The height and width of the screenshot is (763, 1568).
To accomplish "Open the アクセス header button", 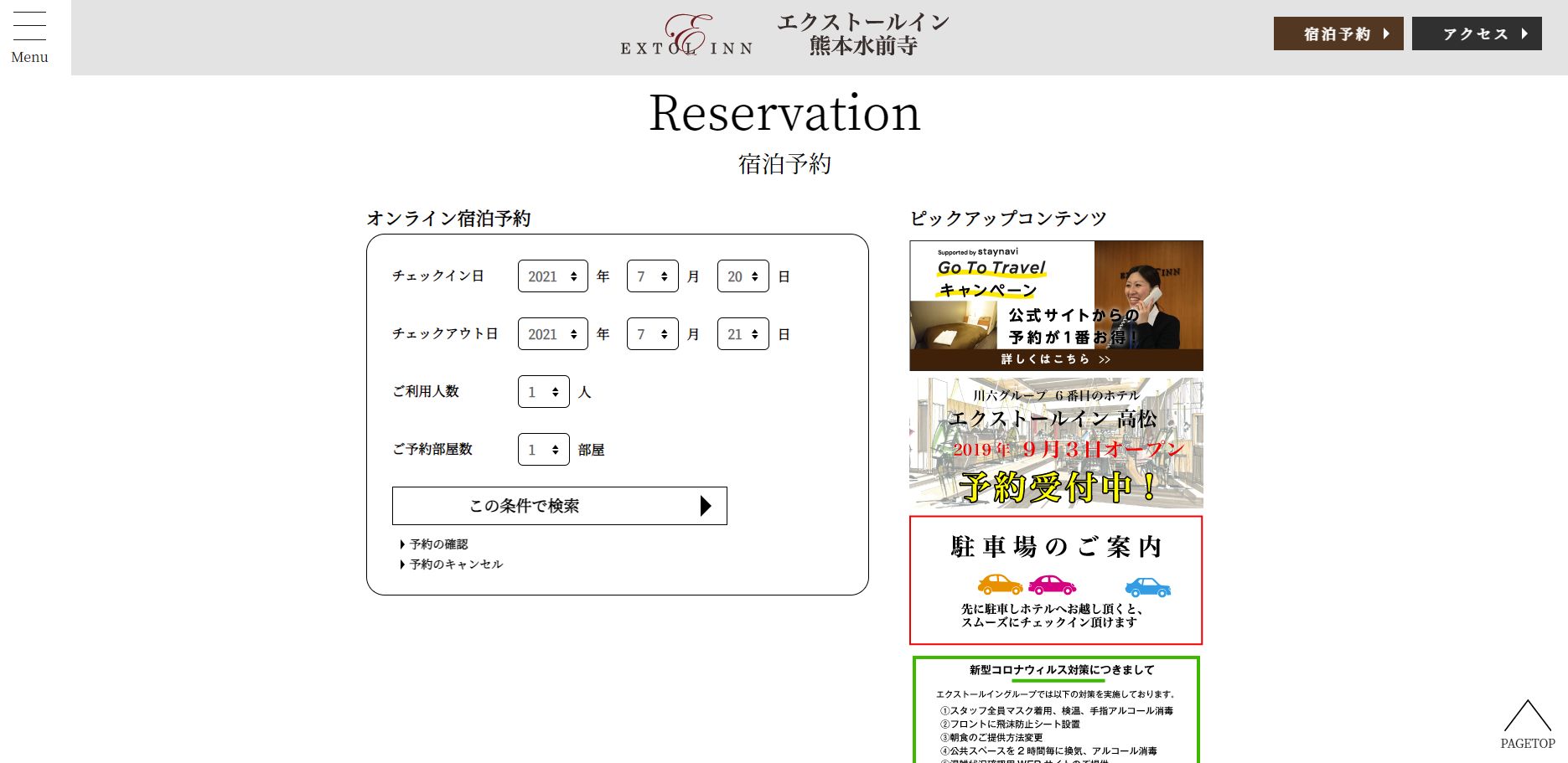I will (x=1477, y=34).
